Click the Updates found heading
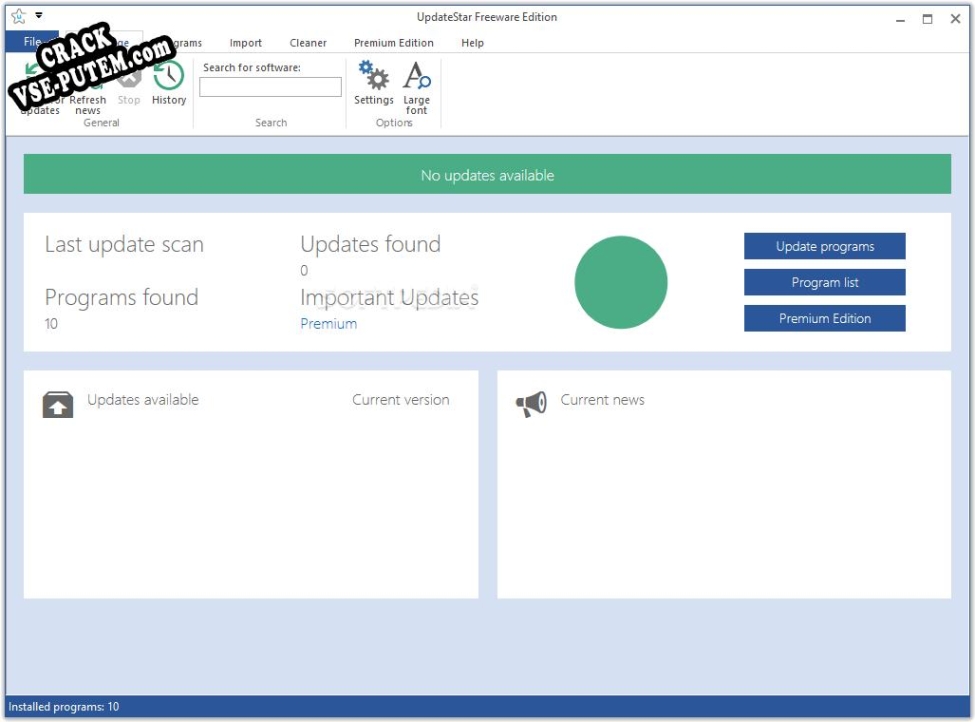Viewport: 975px width, 722px height. [x=371, y=244]
